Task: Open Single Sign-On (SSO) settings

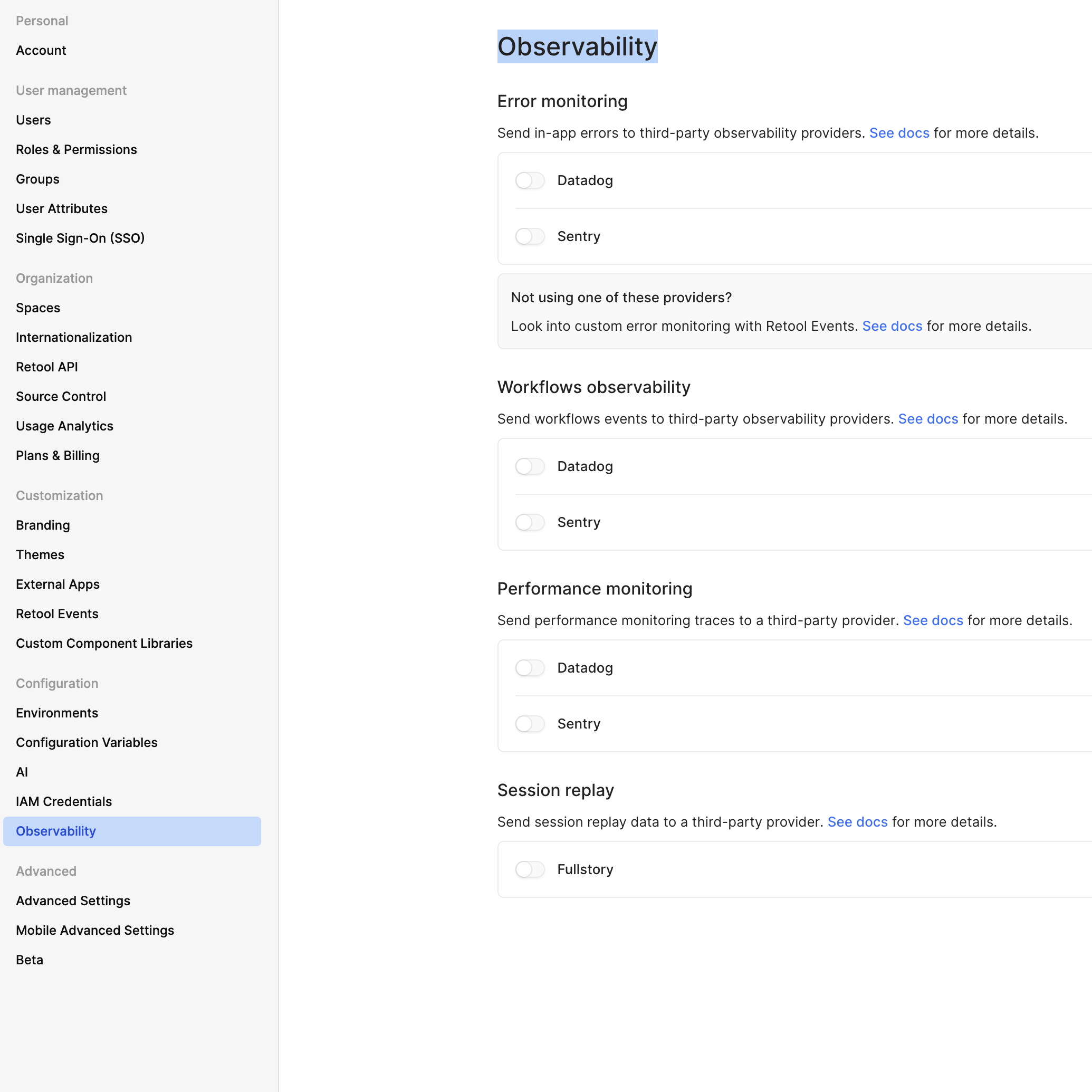Action: (x=80, y=238)
